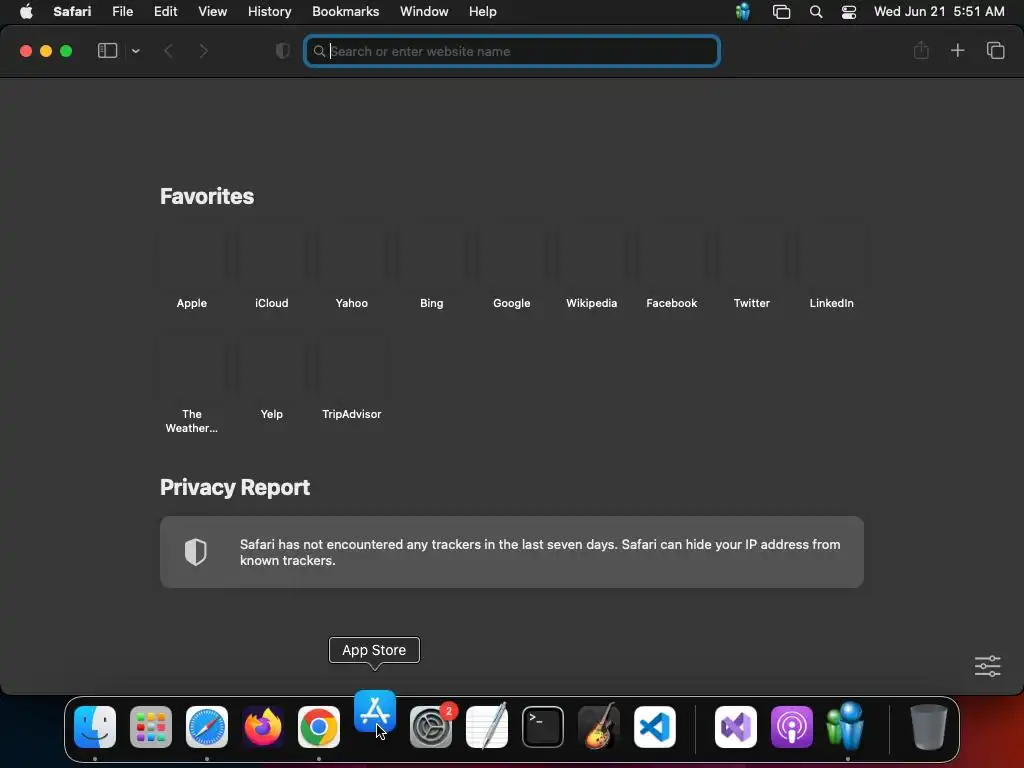
Task: Open Spotlight search in menu bar
Action: pyautogui.click(x=816, y=12)
